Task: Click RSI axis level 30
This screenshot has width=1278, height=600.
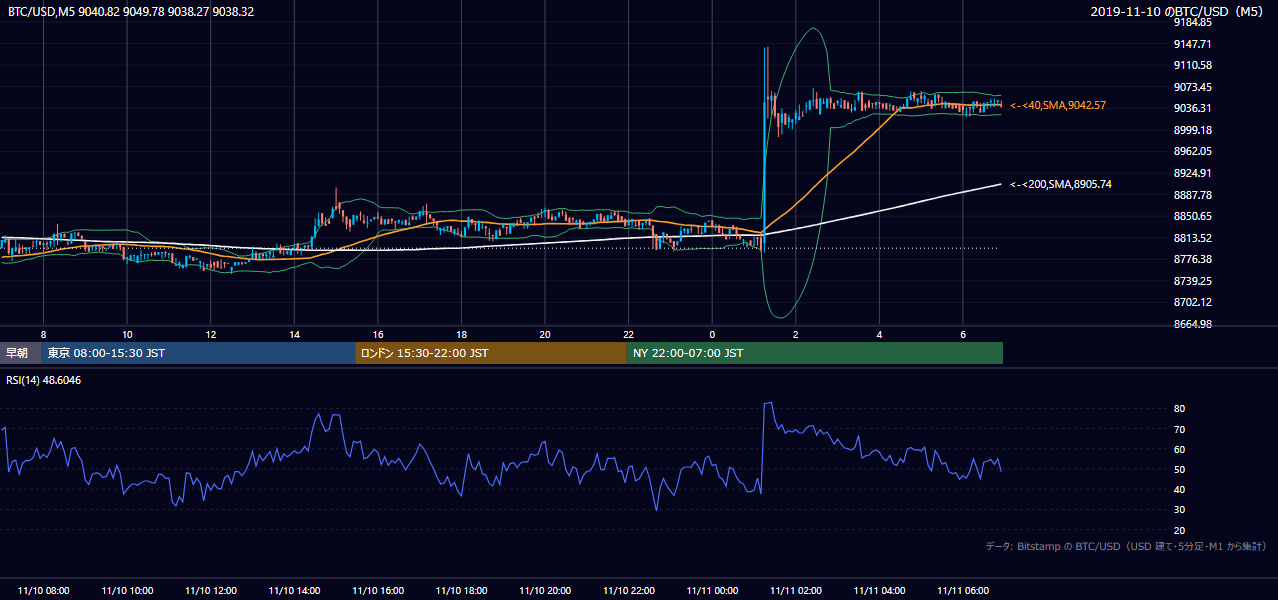Action: 1180,510
